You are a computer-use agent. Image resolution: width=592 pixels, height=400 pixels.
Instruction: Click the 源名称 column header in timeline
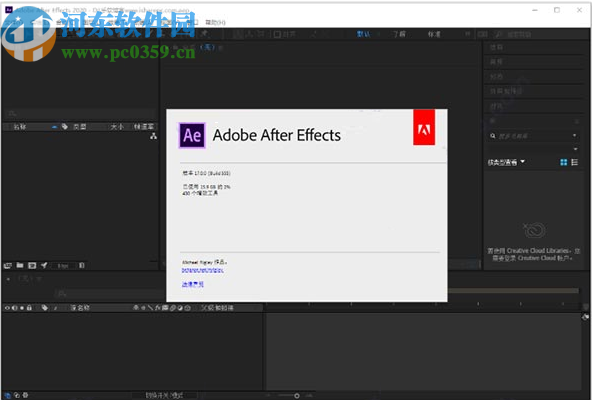(x=80, y=308)
